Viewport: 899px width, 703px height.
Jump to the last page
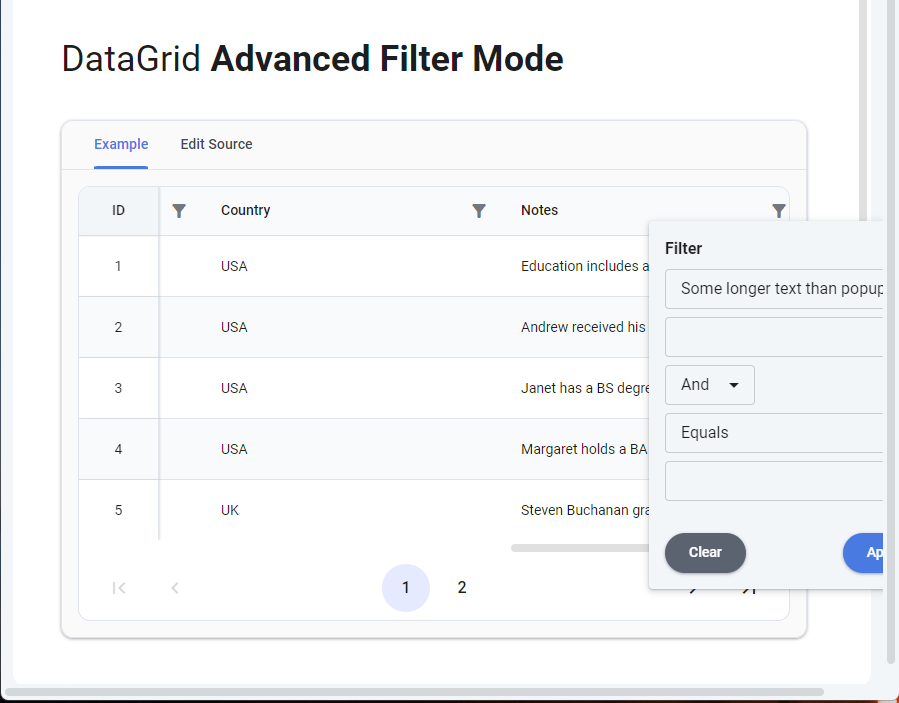point(750,588)
